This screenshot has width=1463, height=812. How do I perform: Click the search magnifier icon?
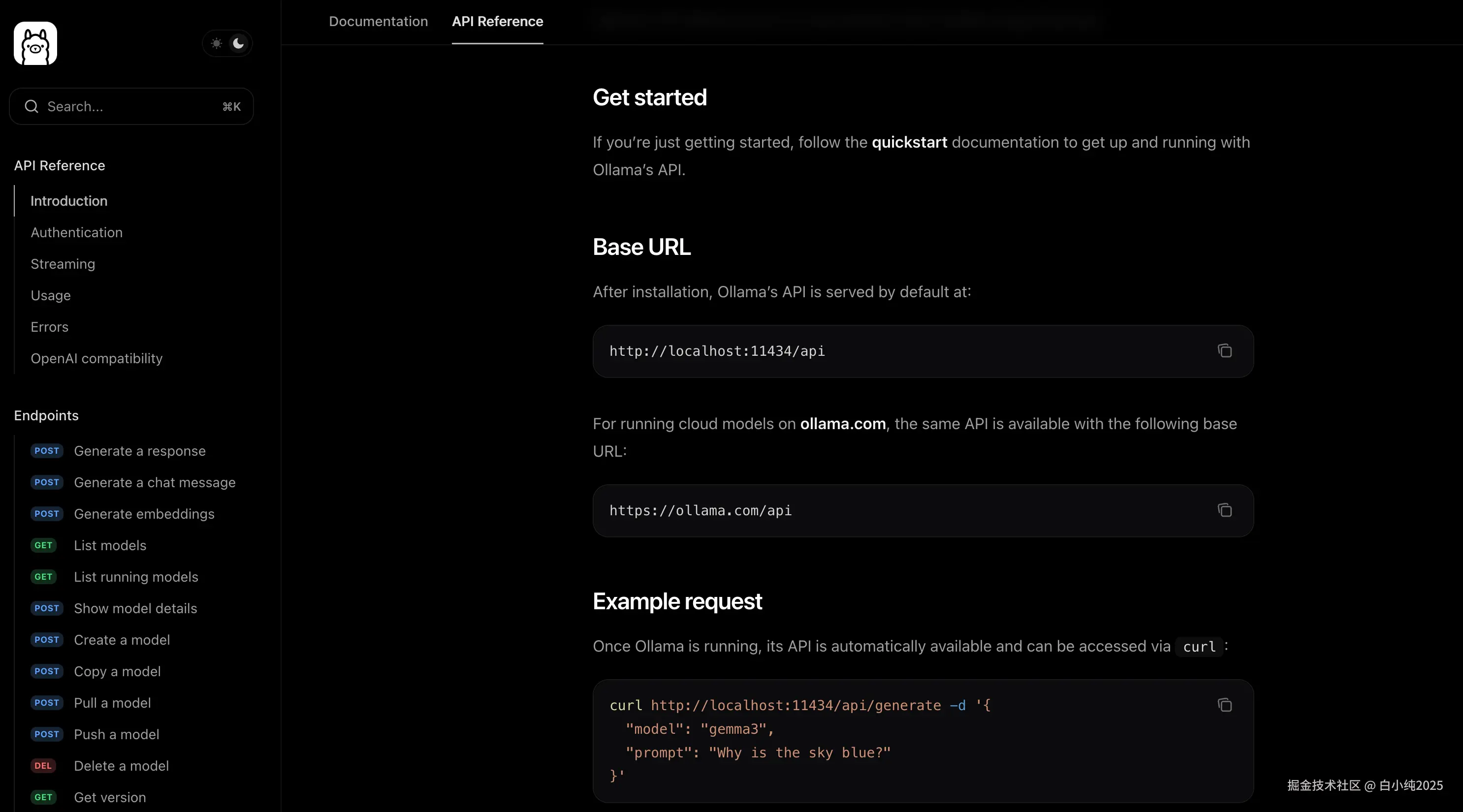pos(32,106)
